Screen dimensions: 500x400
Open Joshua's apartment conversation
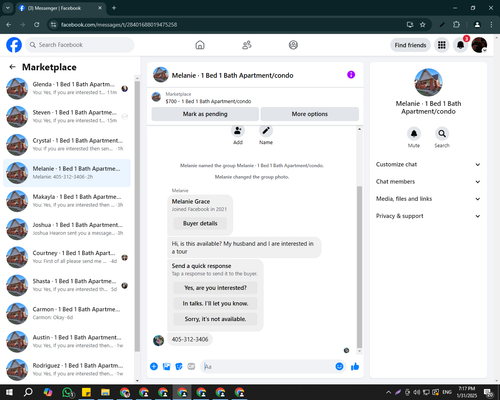point(67,229)
